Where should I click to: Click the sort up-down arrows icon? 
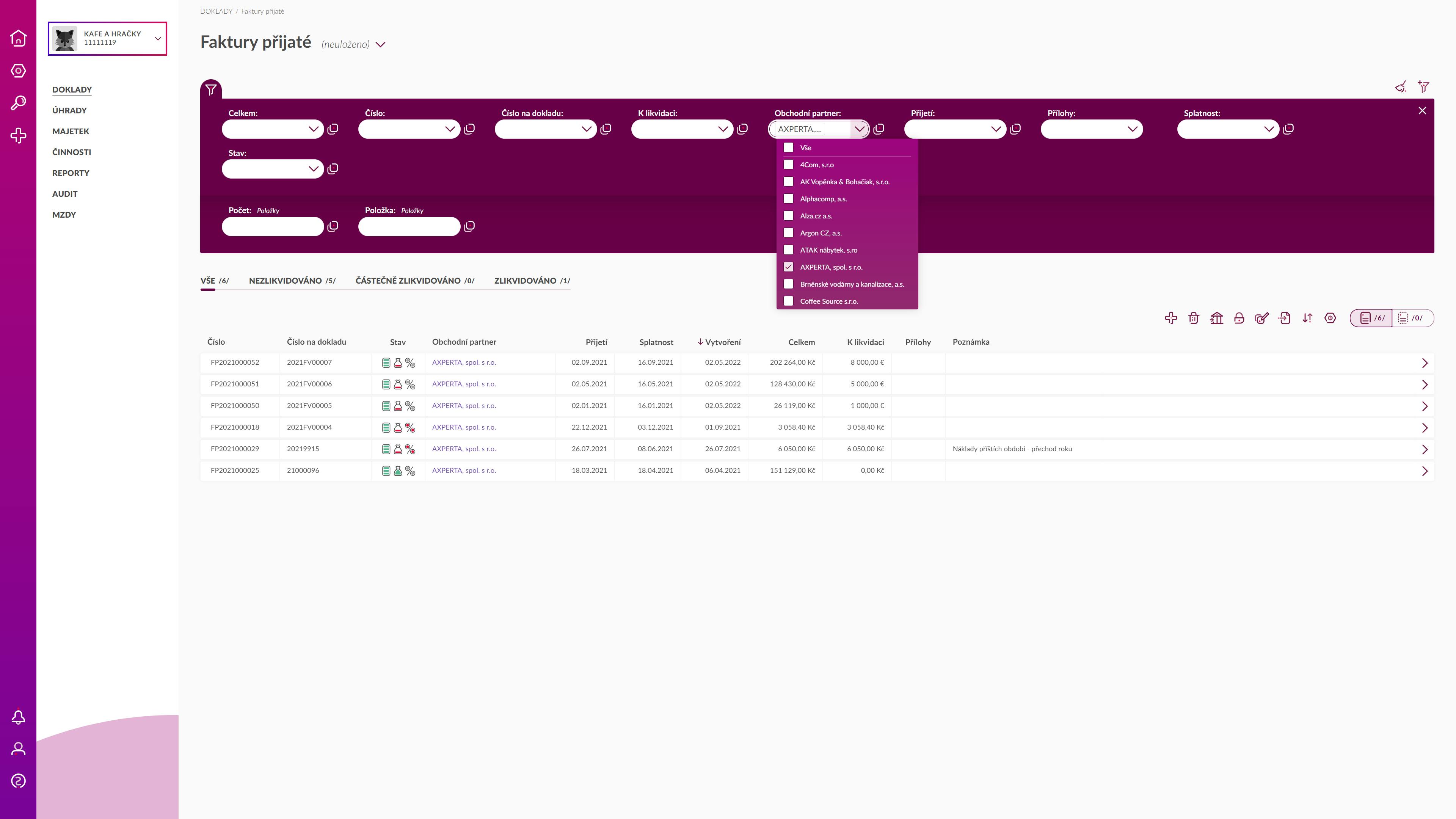click(x=1307, y=318)
